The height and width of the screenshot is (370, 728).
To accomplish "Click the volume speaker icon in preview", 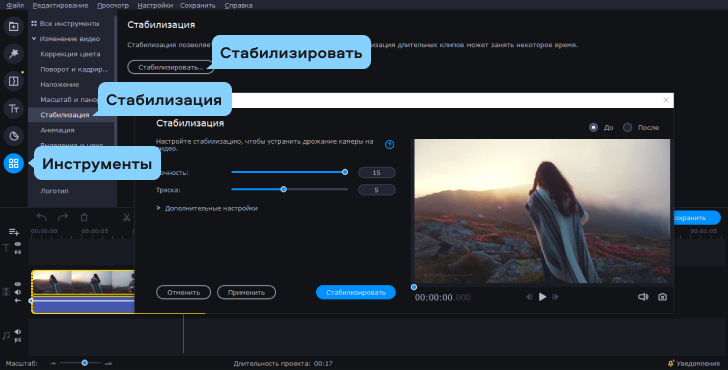I will click(x=643, y=297).
